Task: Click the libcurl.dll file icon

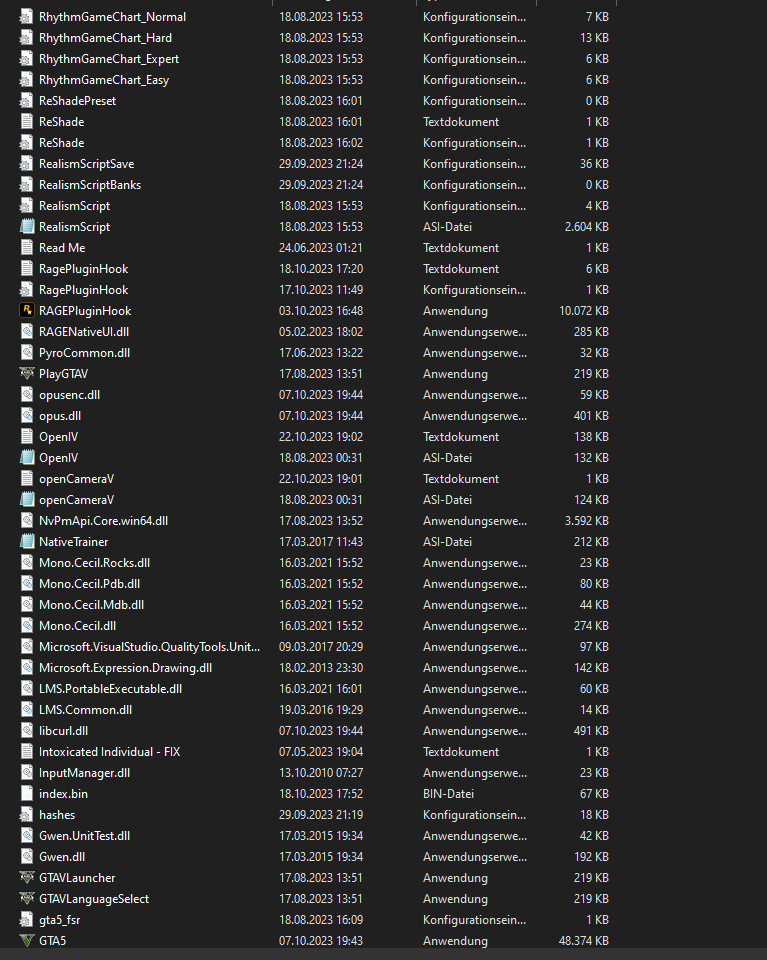Action: (26, 730)
